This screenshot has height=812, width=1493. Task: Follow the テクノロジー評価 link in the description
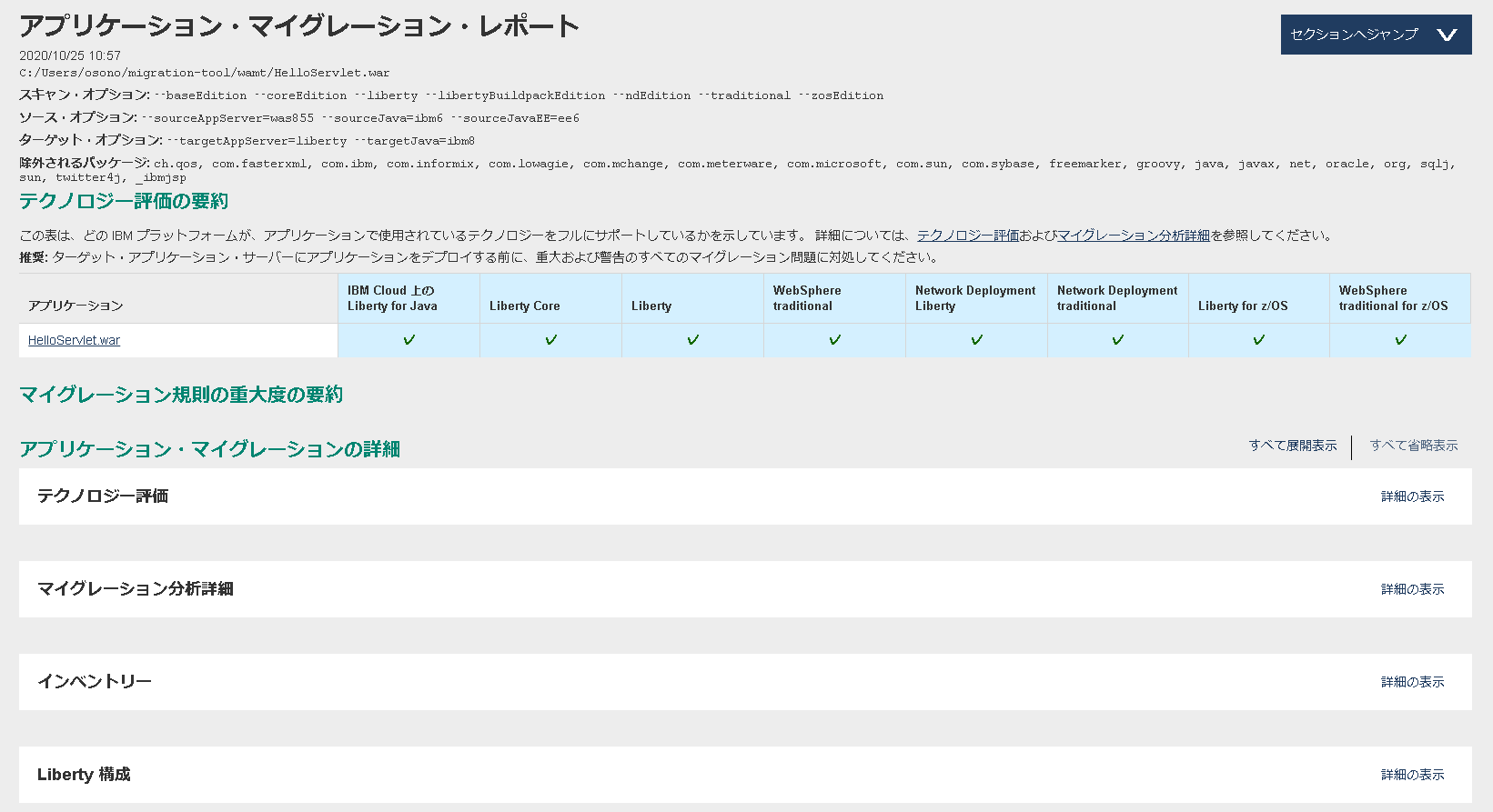[x=968, y=236]
